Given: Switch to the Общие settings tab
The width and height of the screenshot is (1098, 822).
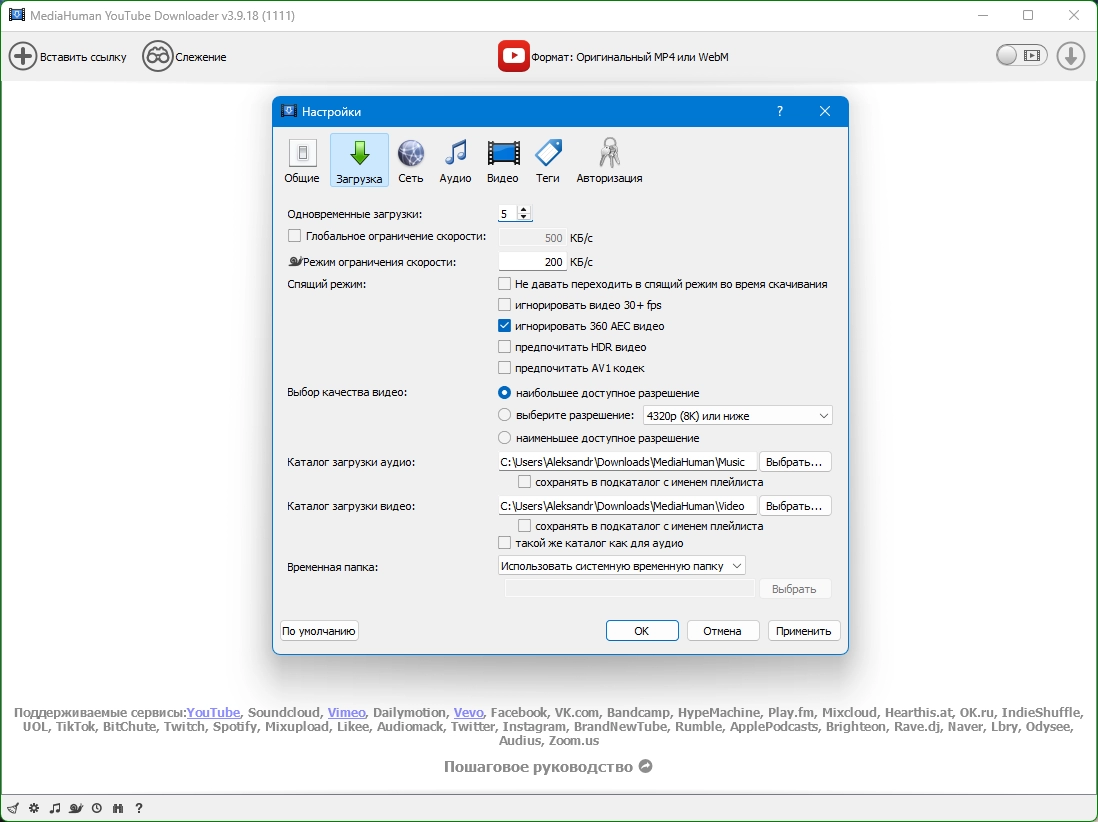Looking at the screenshot, I should pos(302,160).
